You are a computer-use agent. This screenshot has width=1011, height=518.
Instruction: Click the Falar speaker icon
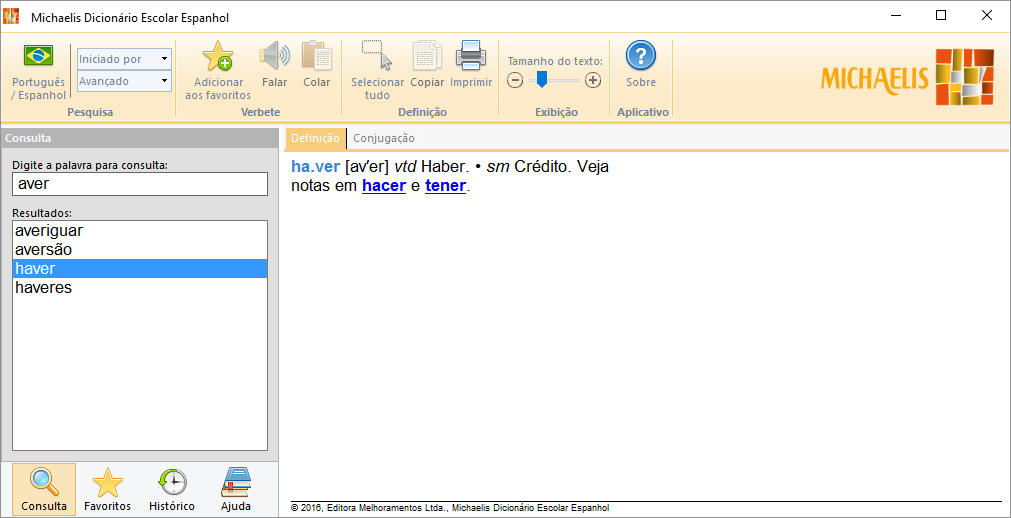pyautogui.click(x=275, y=56)
